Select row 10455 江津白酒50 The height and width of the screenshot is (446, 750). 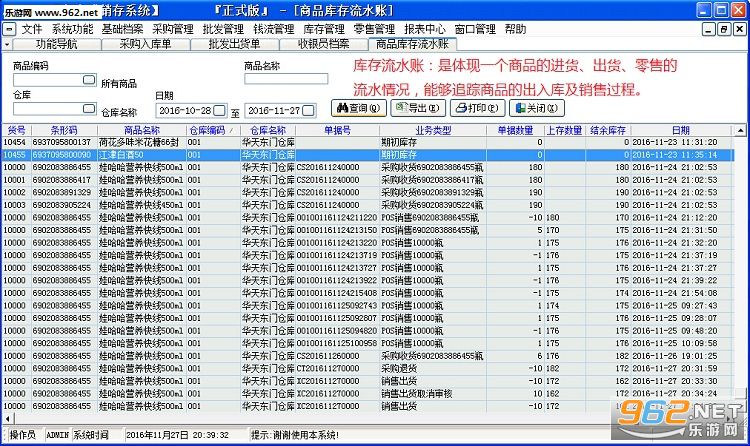pyautogui.click(x=367, y=155)
